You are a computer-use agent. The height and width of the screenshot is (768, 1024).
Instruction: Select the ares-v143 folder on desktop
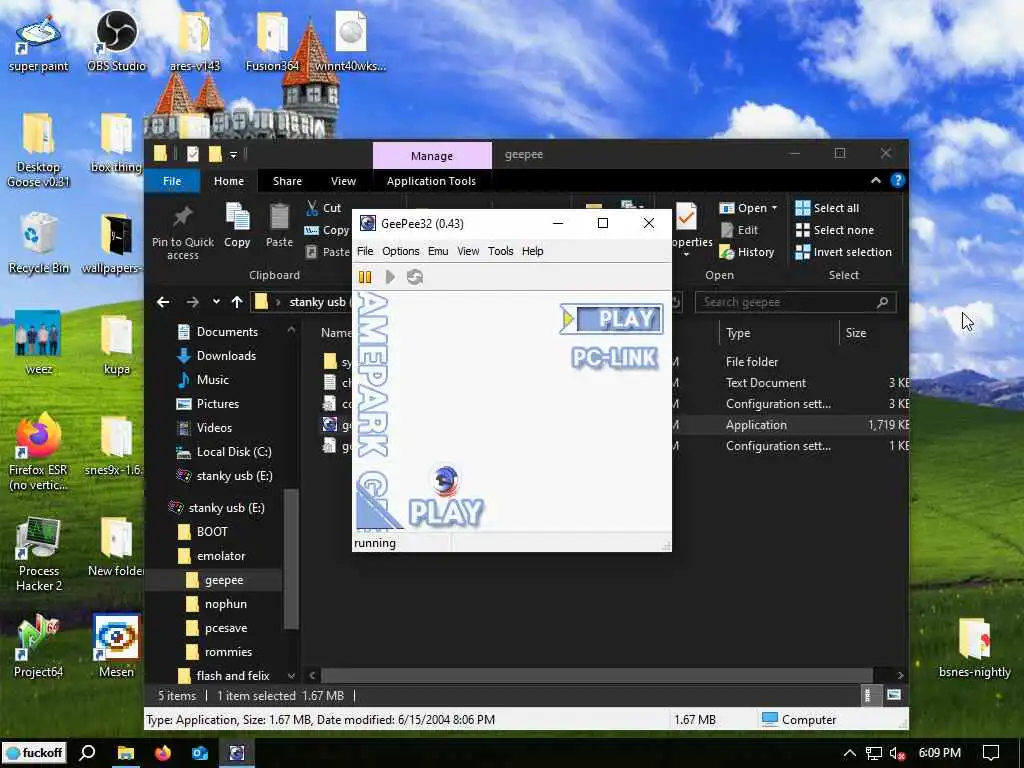(195, 40)
